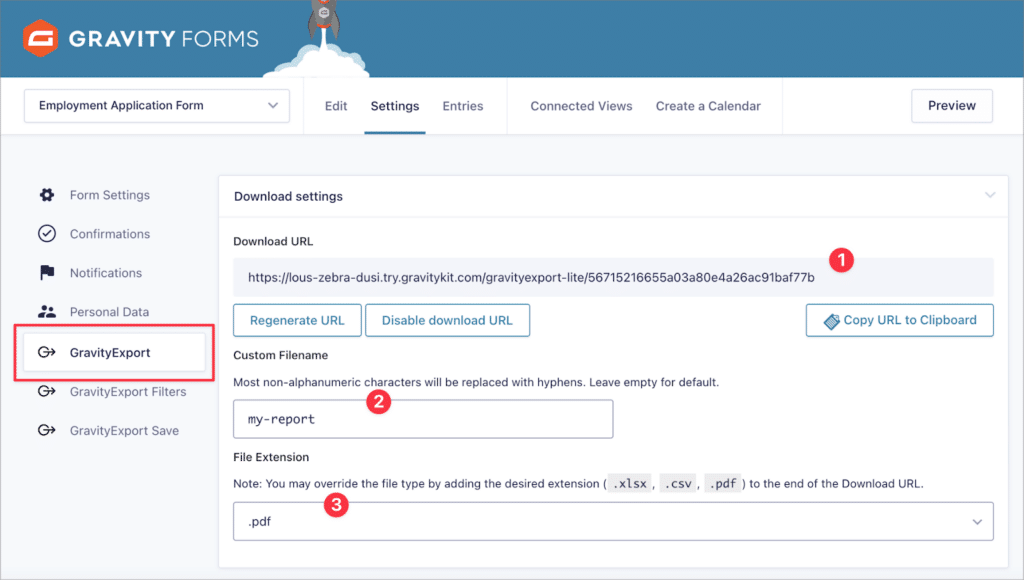The image size is (1024, 580).
Task: Open the Employment Application Form selector
Action: (157, 106)
